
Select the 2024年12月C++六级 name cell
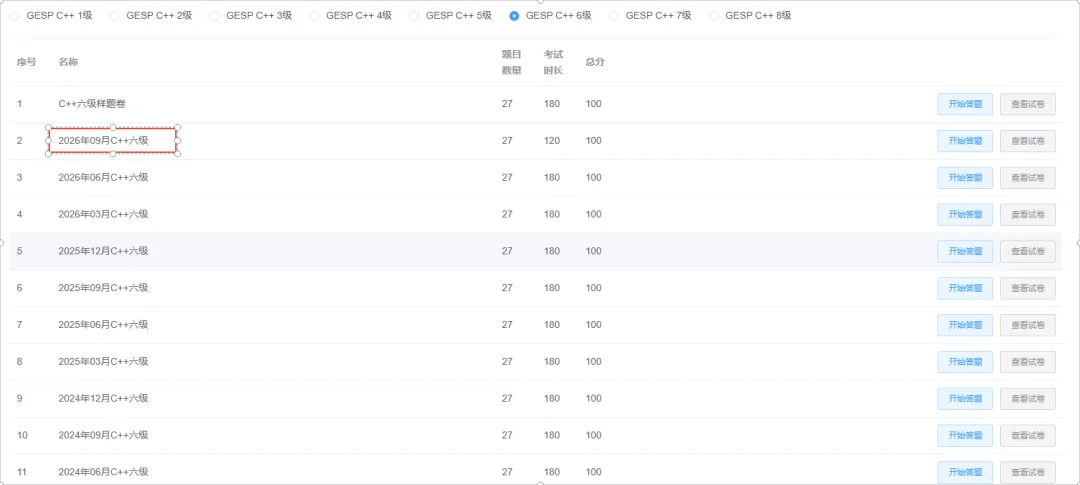[x=103, y=399]
